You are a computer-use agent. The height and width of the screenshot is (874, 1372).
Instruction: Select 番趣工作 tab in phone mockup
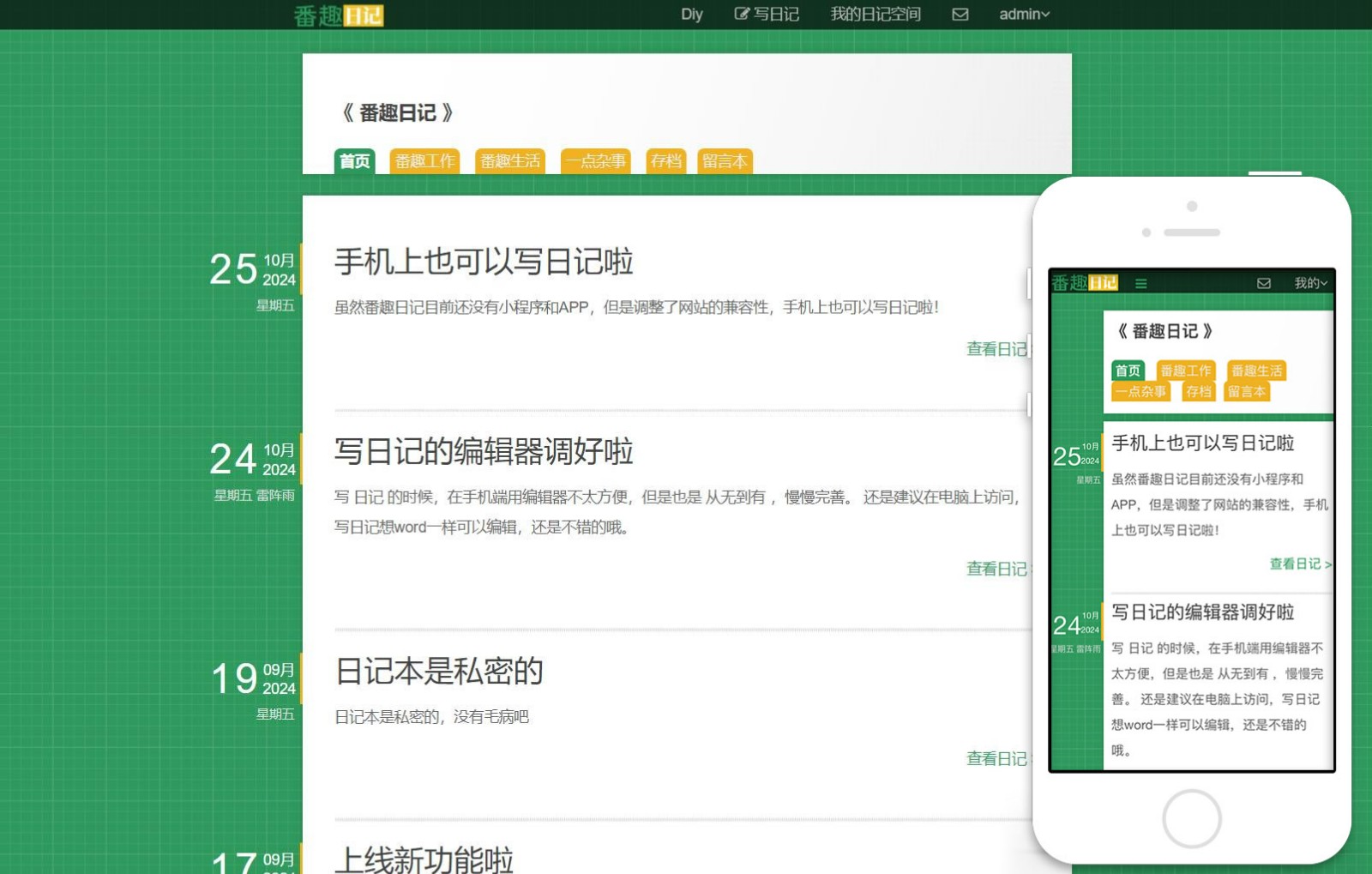[1186, 371]
